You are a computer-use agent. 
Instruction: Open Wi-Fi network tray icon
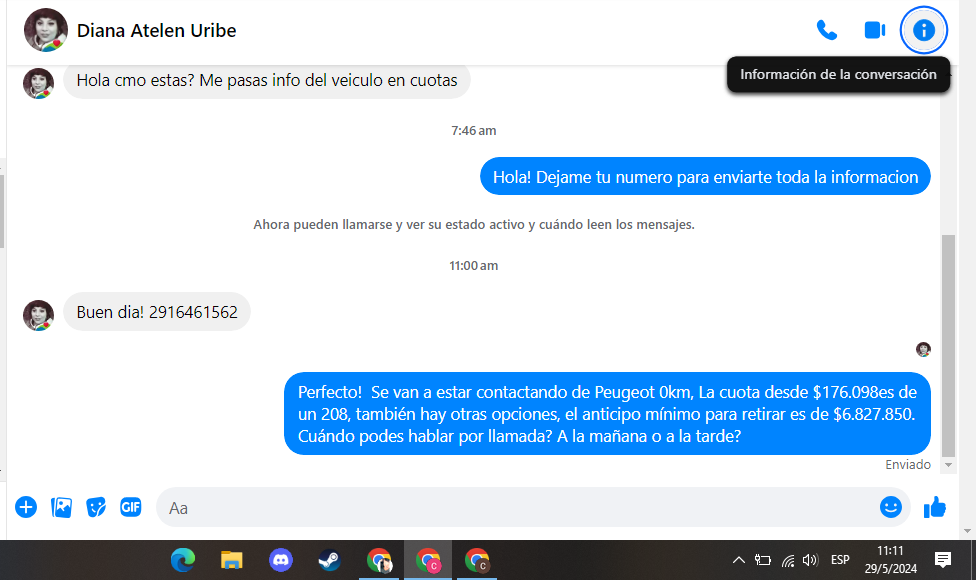click(788, 561)
